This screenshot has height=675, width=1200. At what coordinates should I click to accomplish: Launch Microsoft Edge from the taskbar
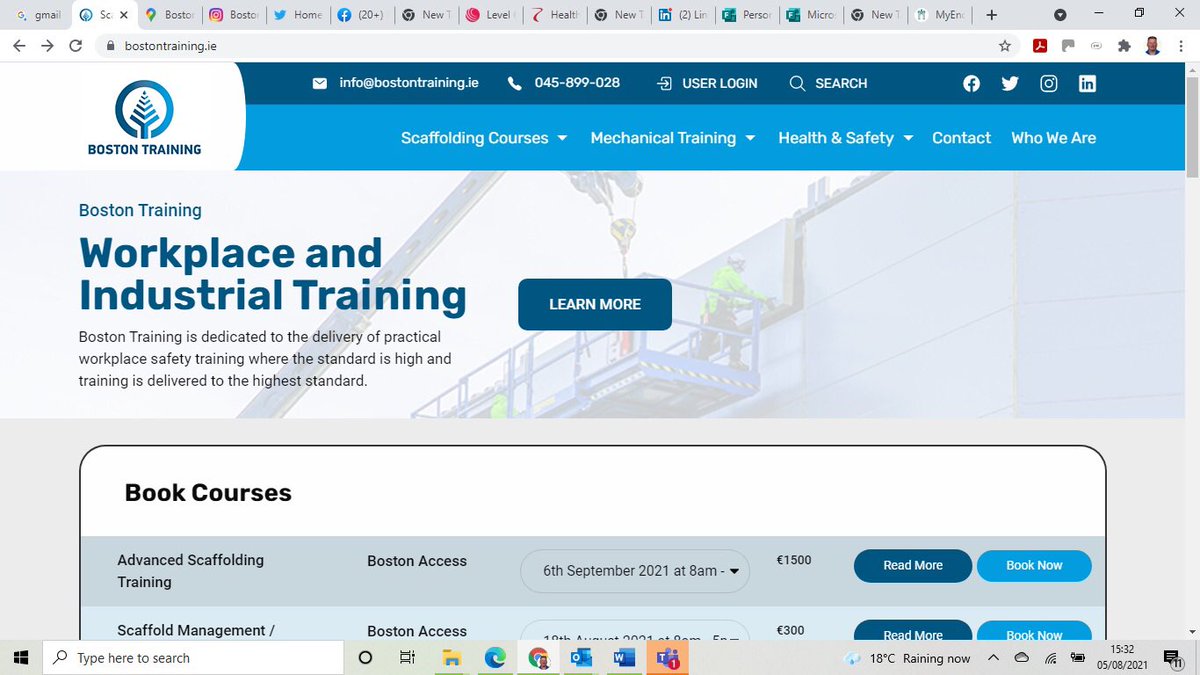495,658
